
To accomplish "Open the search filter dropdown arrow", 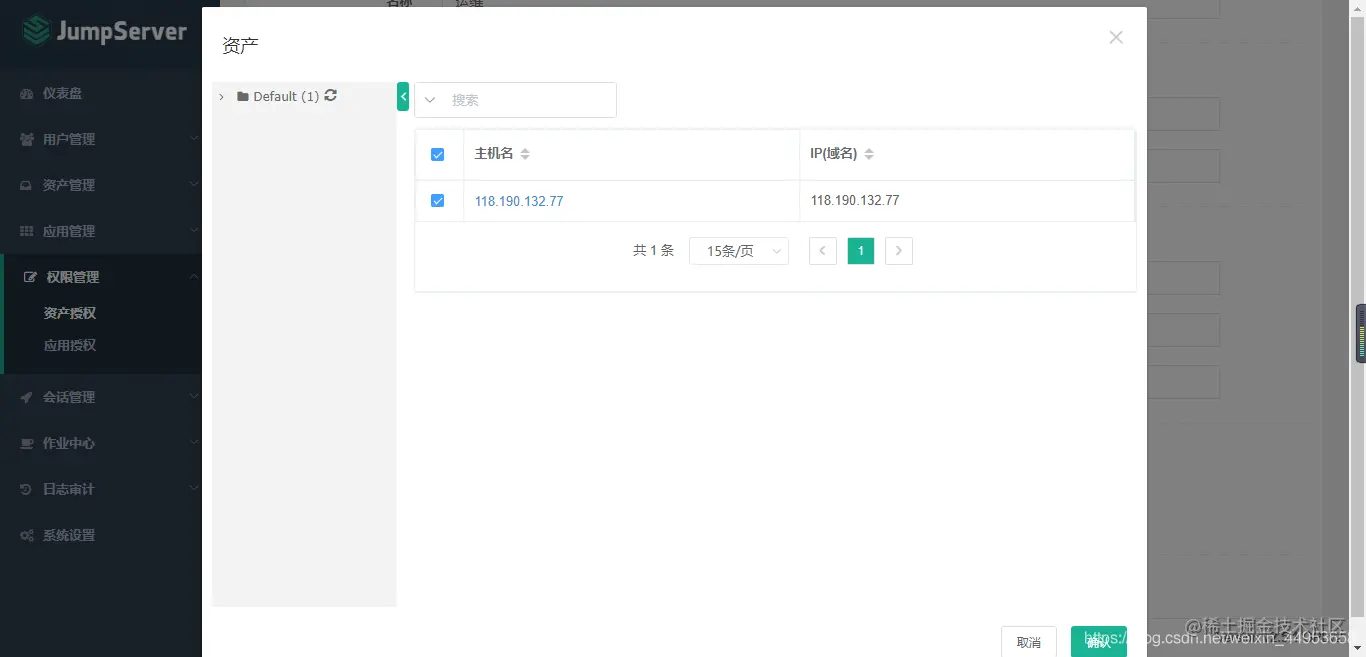I will coord(430,100).
